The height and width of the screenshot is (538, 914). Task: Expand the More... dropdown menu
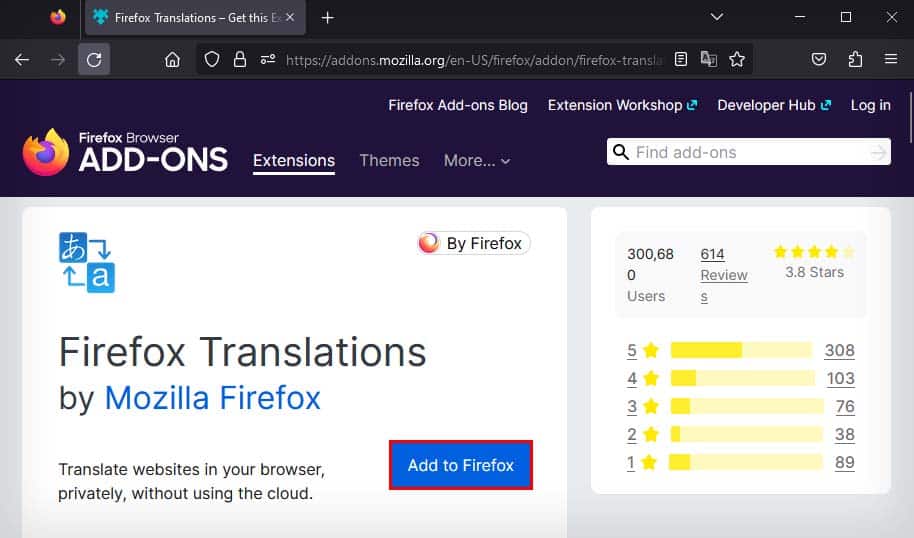tap(477, 160)
